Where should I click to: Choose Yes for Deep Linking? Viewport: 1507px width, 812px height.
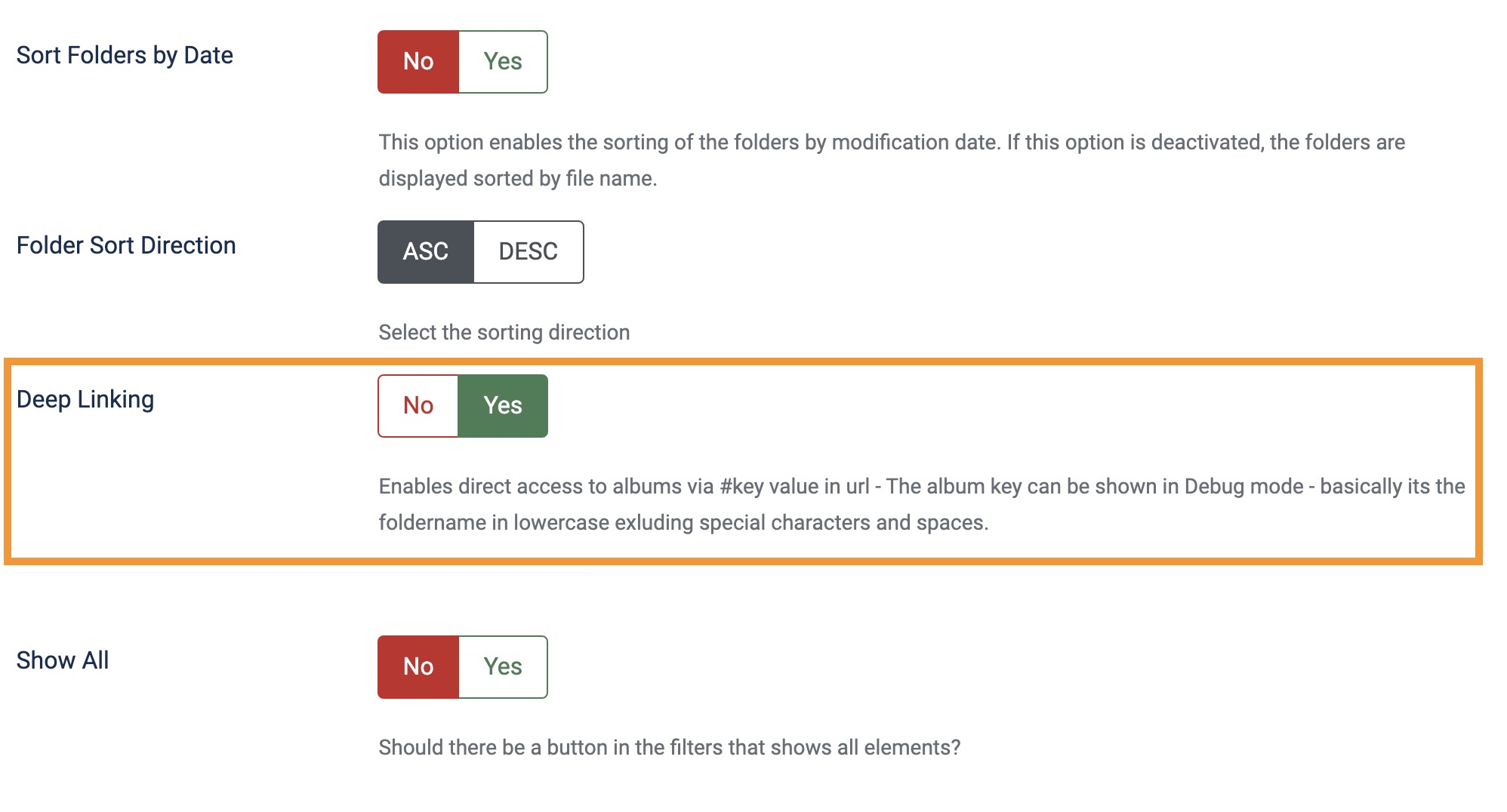click(x=503, y=406)
